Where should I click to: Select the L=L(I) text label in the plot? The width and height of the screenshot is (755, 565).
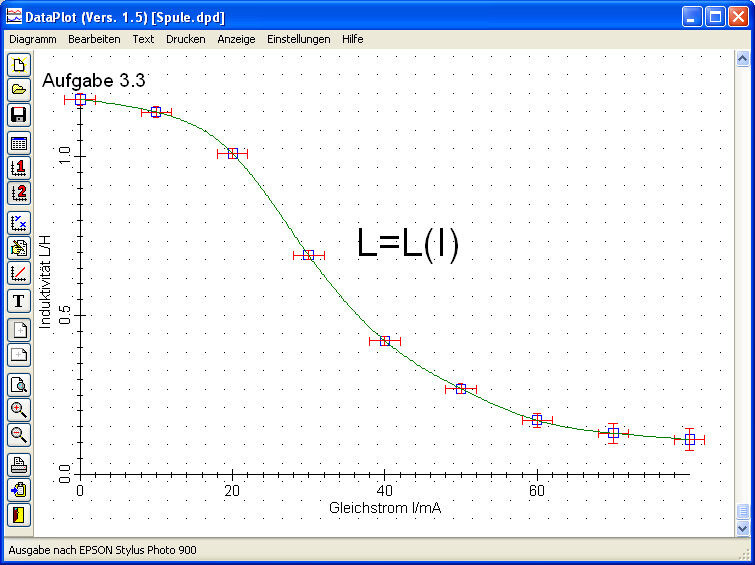[407, 244]
